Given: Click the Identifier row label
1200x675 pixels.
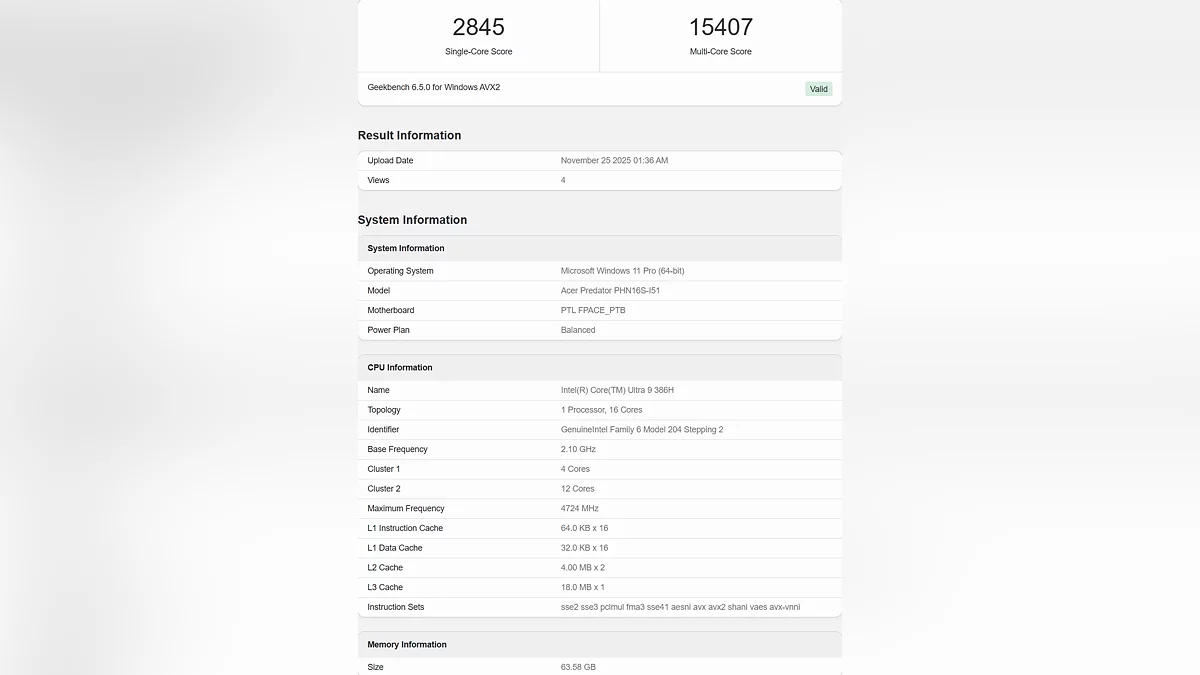Looking at the screenshot, I should [x=383, y=430].
